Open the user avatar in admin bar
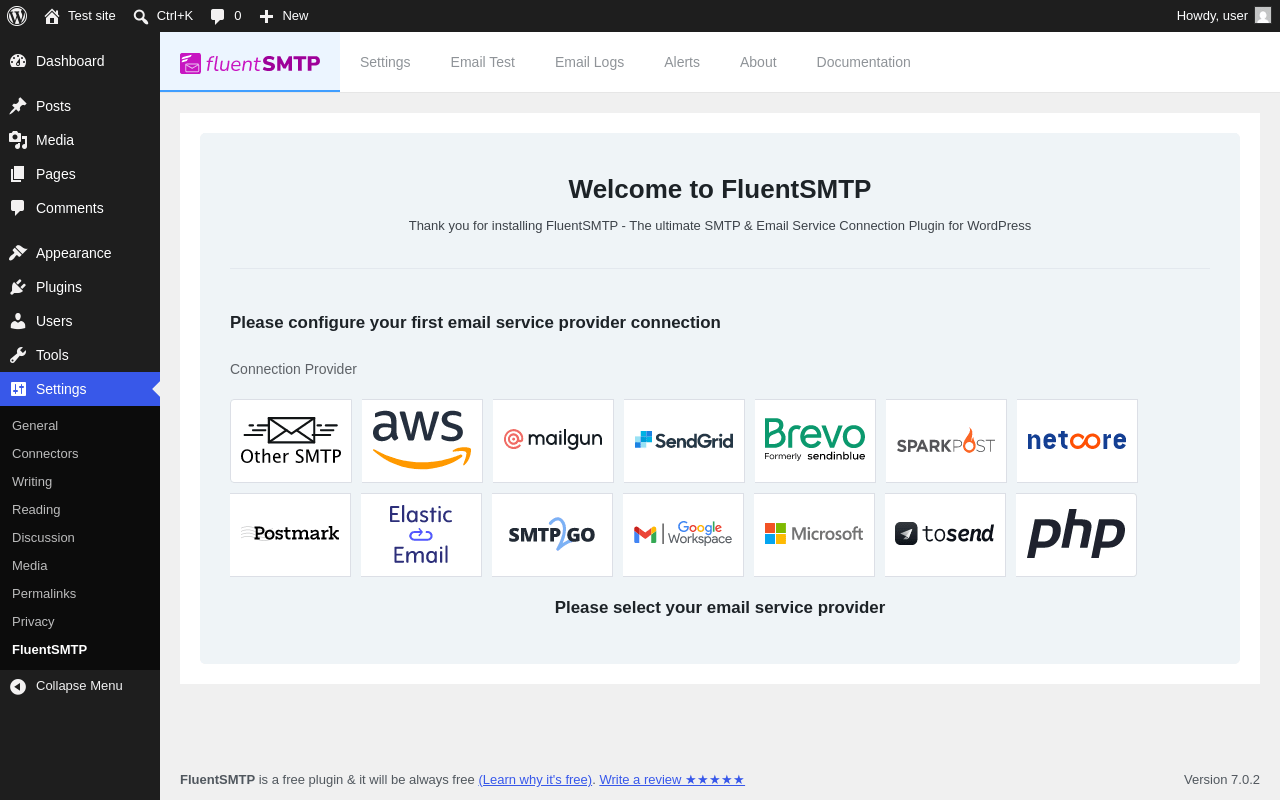 pos(1263,16)
